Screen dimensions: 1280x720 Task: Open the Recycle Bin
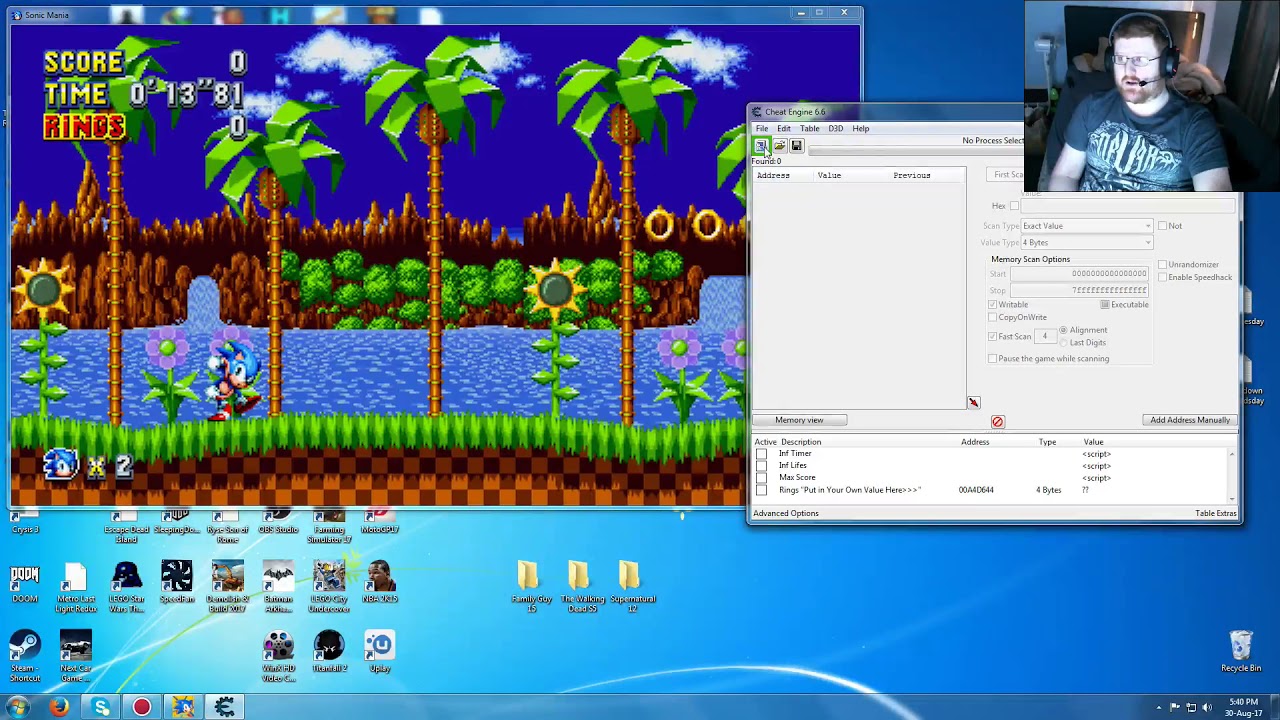[1241, 653]
